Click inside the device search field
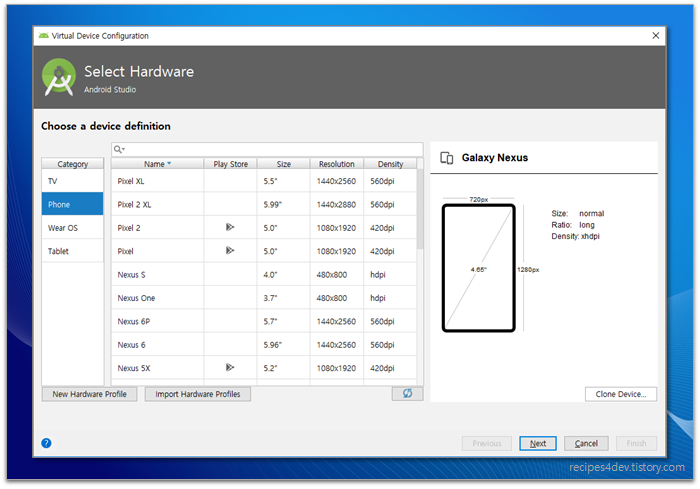This screenshot has height=489, width=700. coord(267,149)
